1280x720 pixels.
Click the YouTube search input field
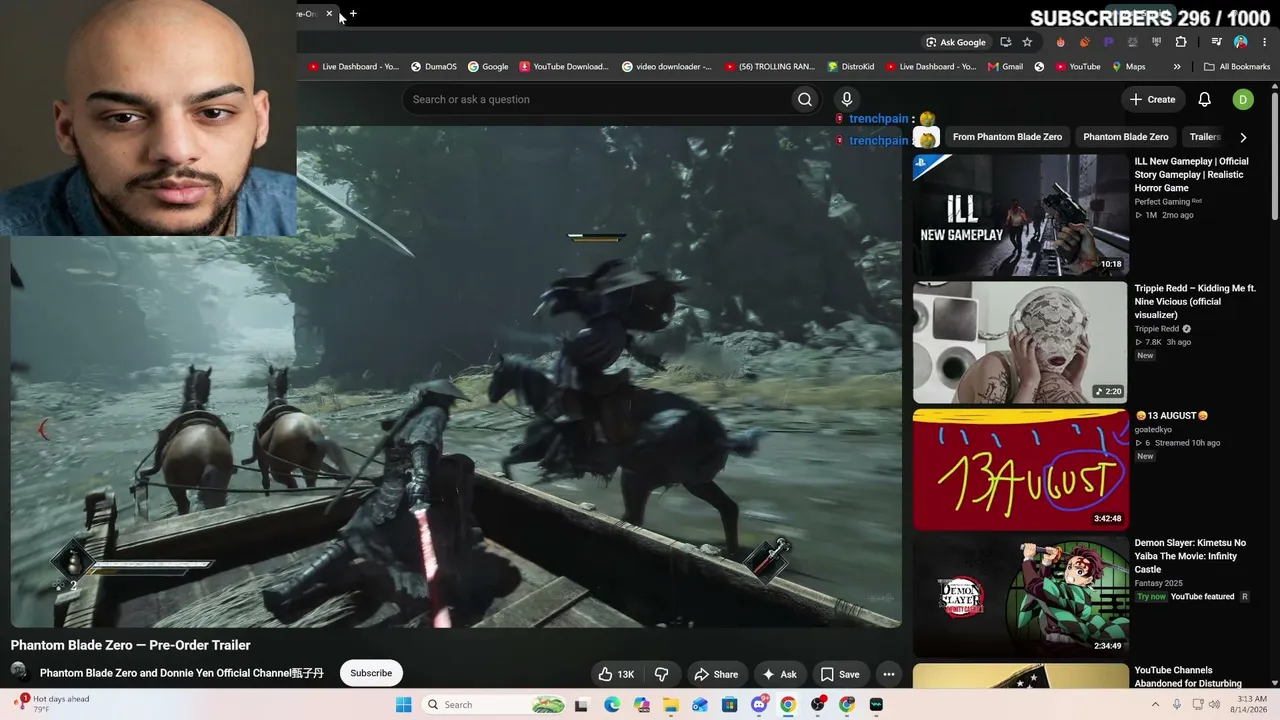coord(597,99)
